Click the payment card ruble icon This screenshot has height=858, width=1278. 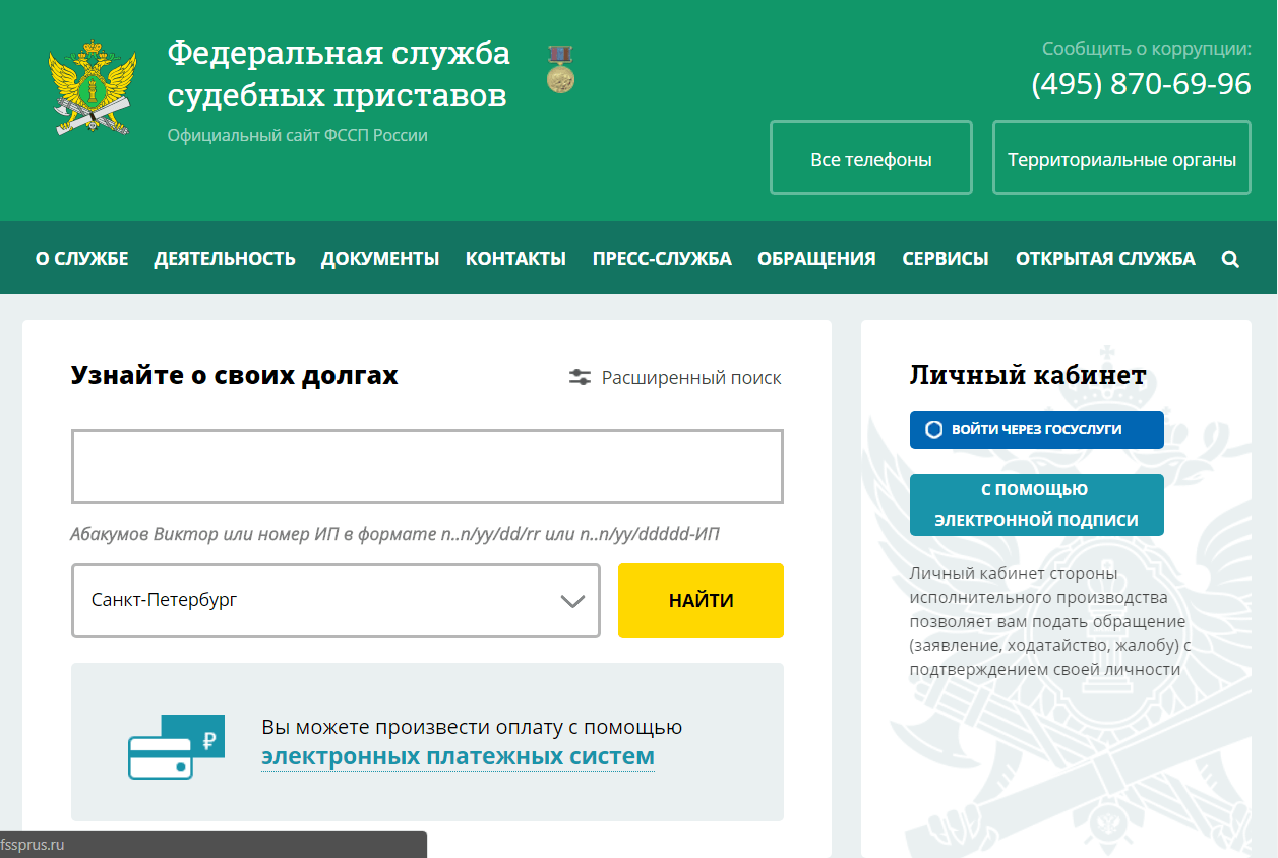pos(176,747)
